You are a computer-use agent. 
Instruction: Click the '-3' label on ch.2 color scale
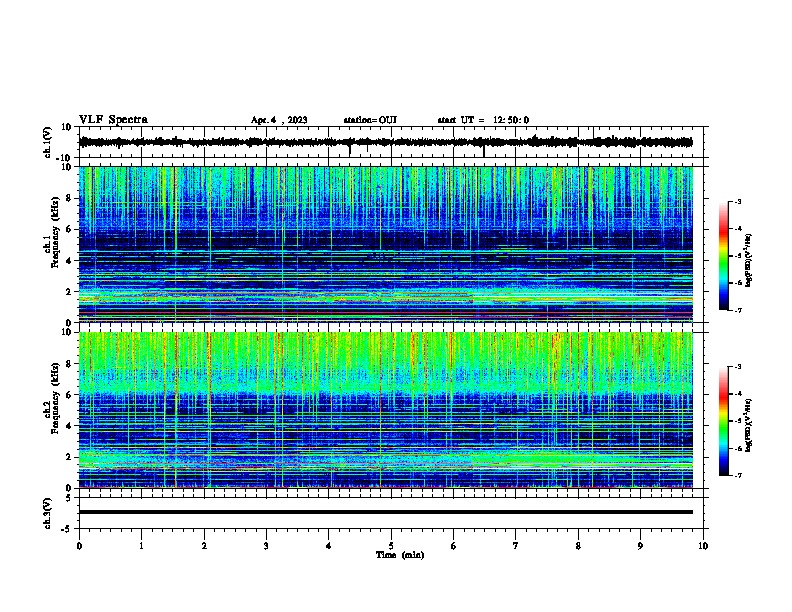(x=737, y=367)
